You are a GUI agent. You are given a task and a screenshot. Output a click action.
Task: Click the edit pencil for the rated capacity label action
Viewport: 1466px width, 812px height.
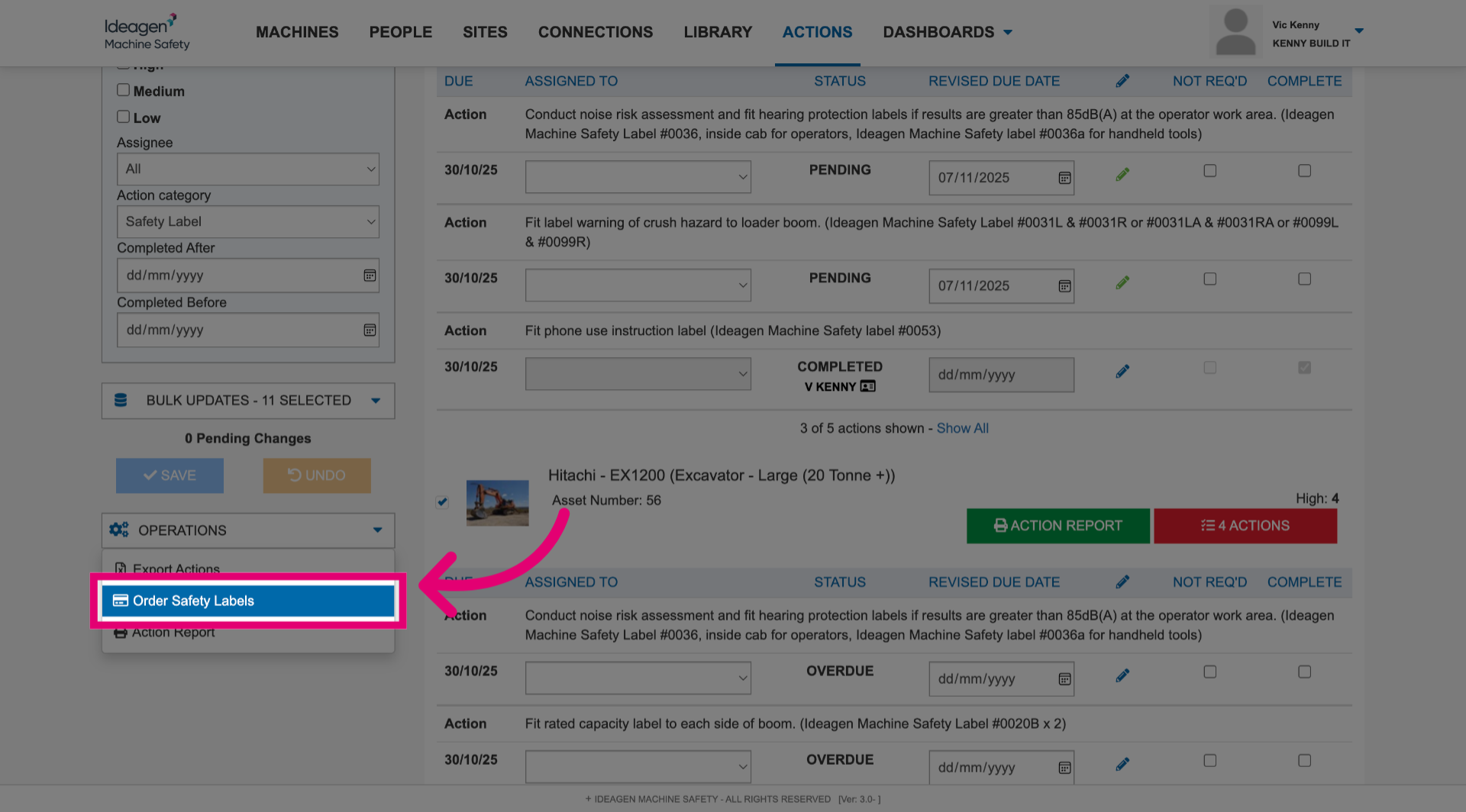tap(1122, 765)
